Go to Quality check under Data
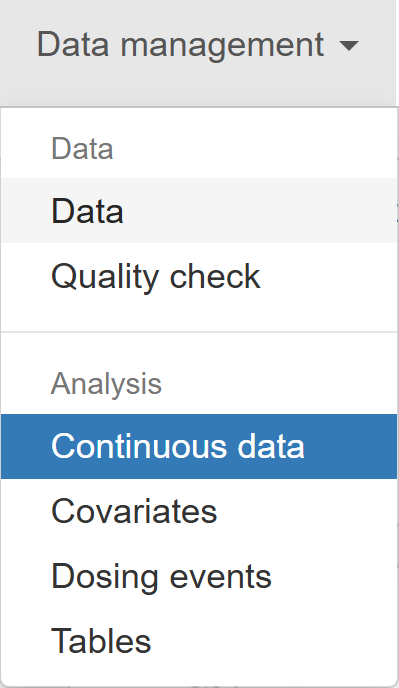Viewport: 399px width, 688px height. [x=199, y=276]
